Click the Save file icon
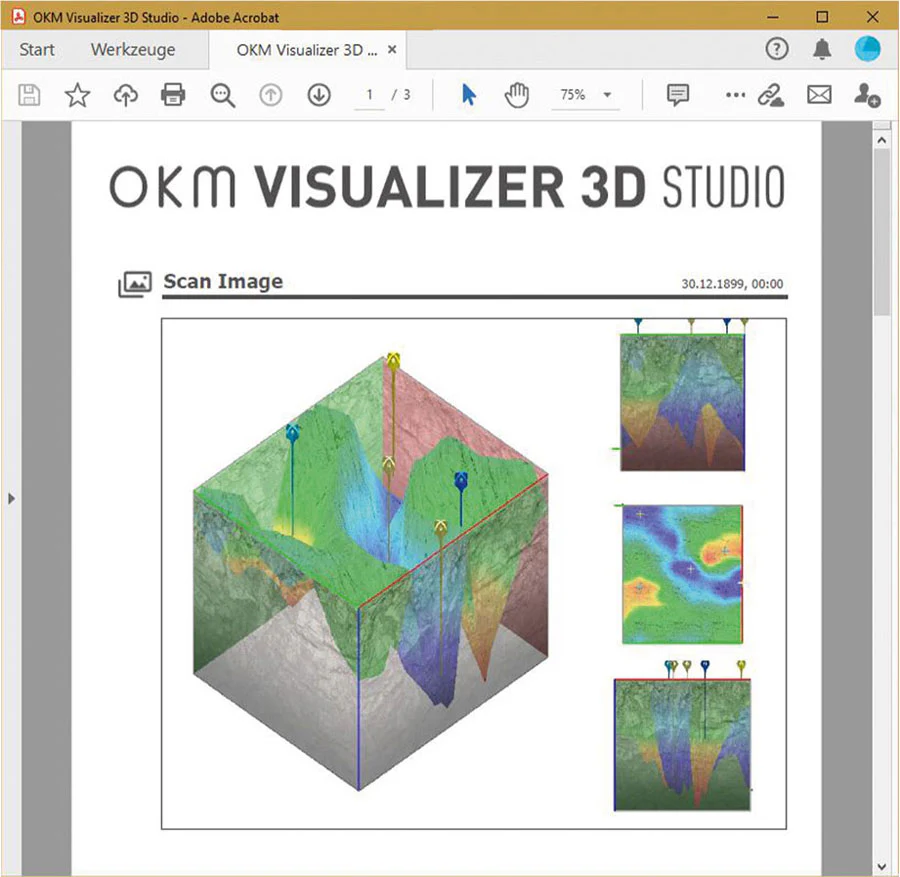 tap(29, 95)
